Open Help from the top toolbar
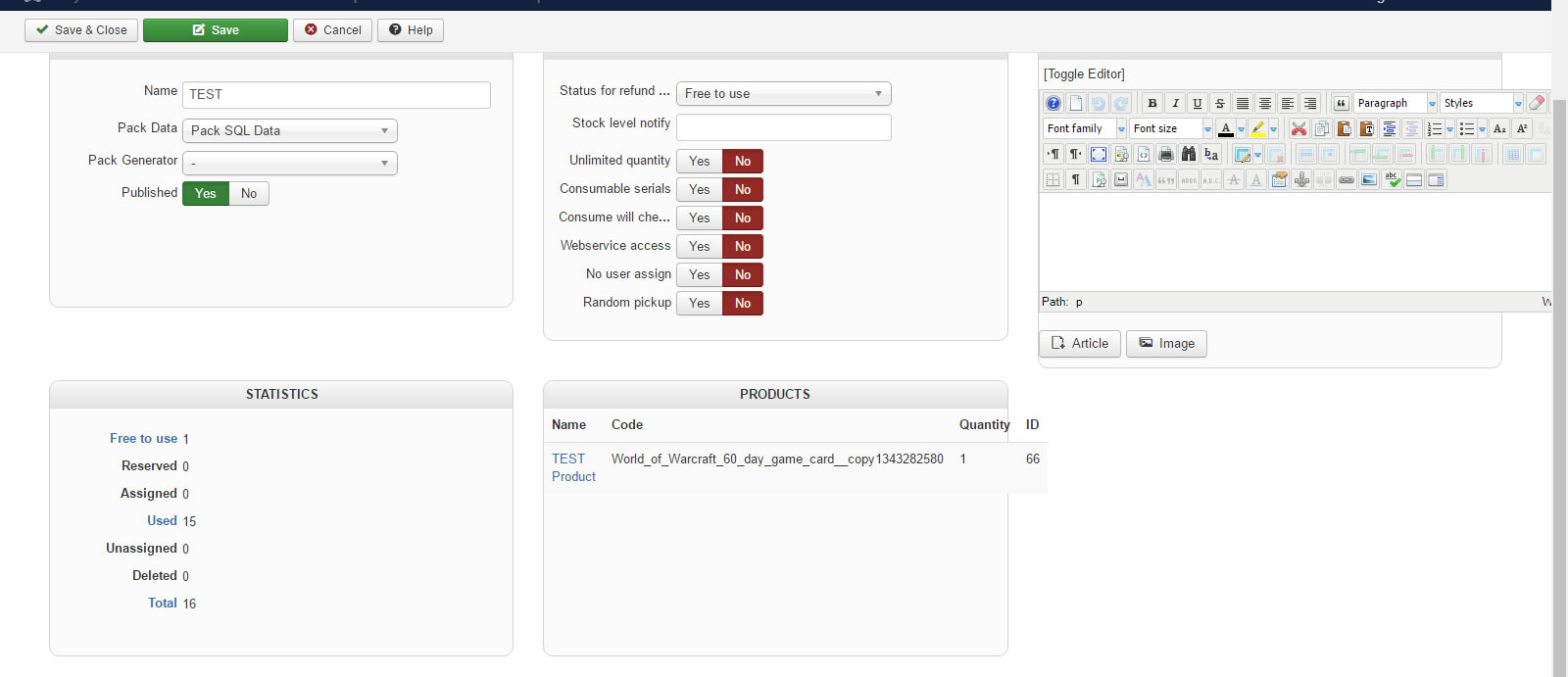 [x=411, y=30]
